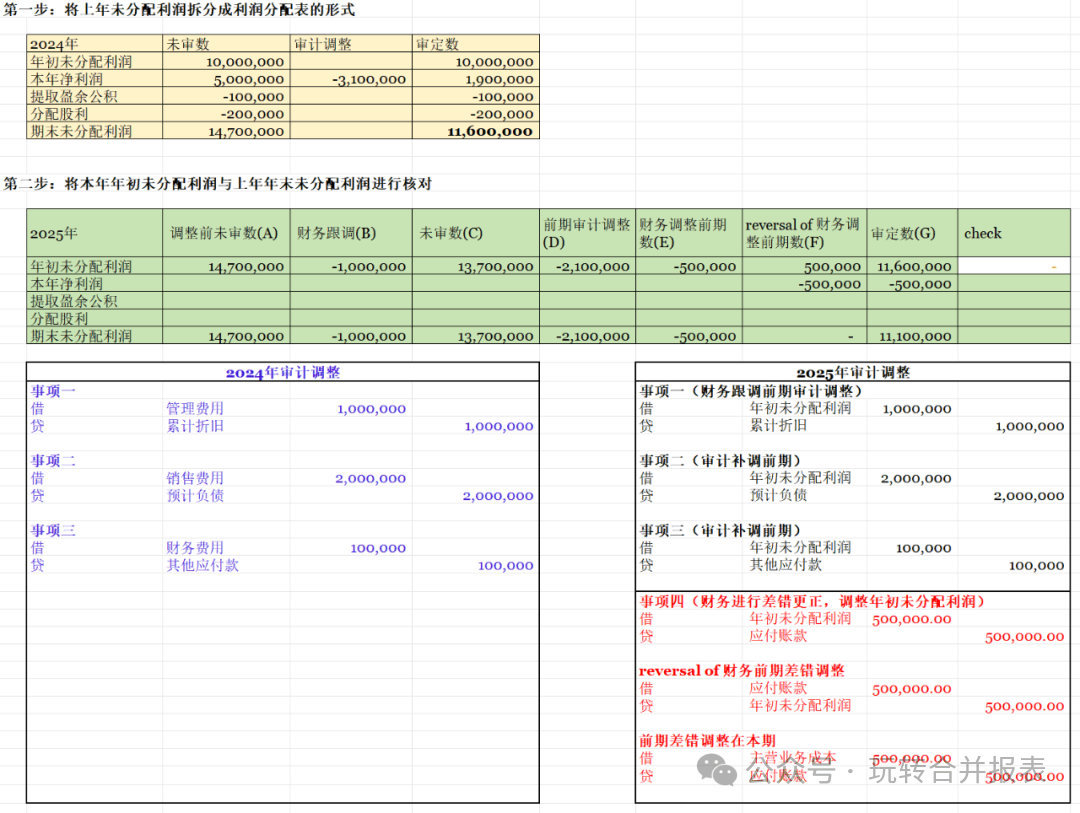Click the '2024年审计调整' section title
This screenshot has height=813, width=1080.
point(282,372)
